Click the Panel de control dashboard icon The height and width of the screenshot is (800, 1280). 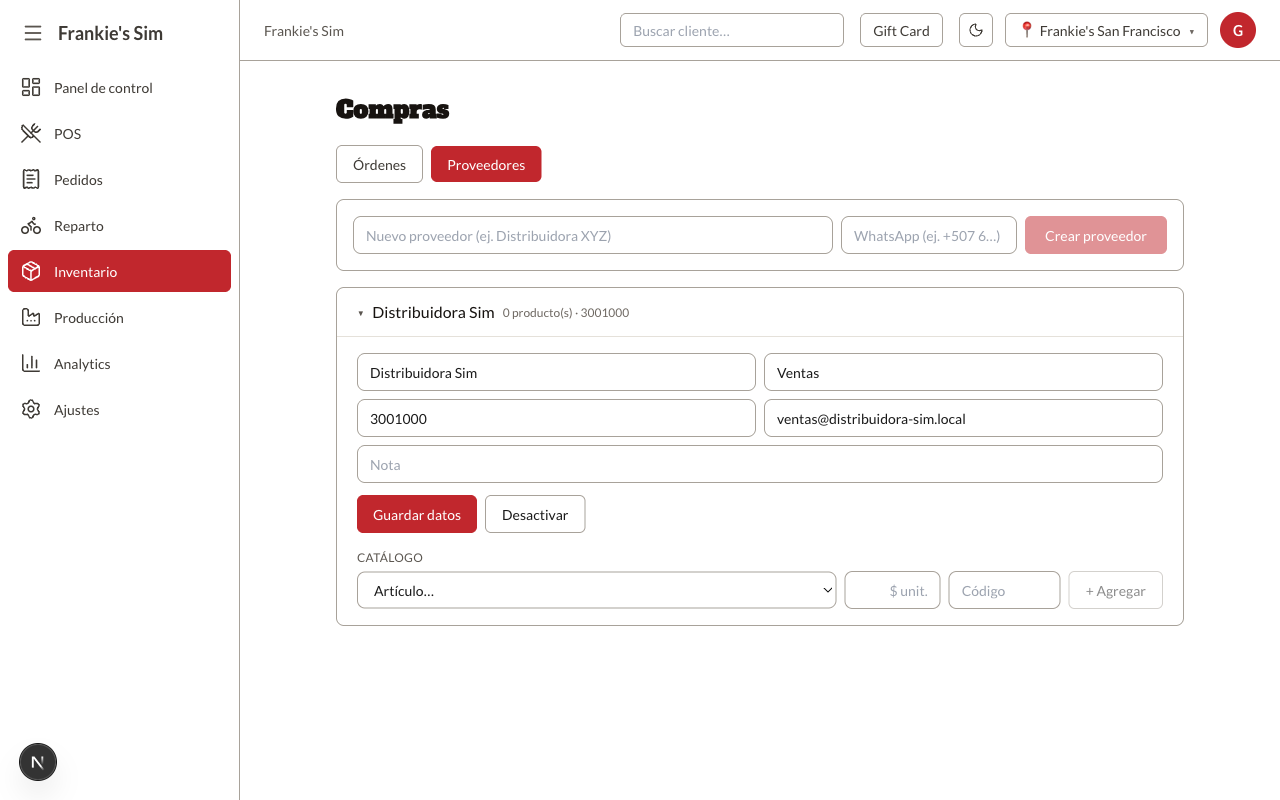coord(31,88)
